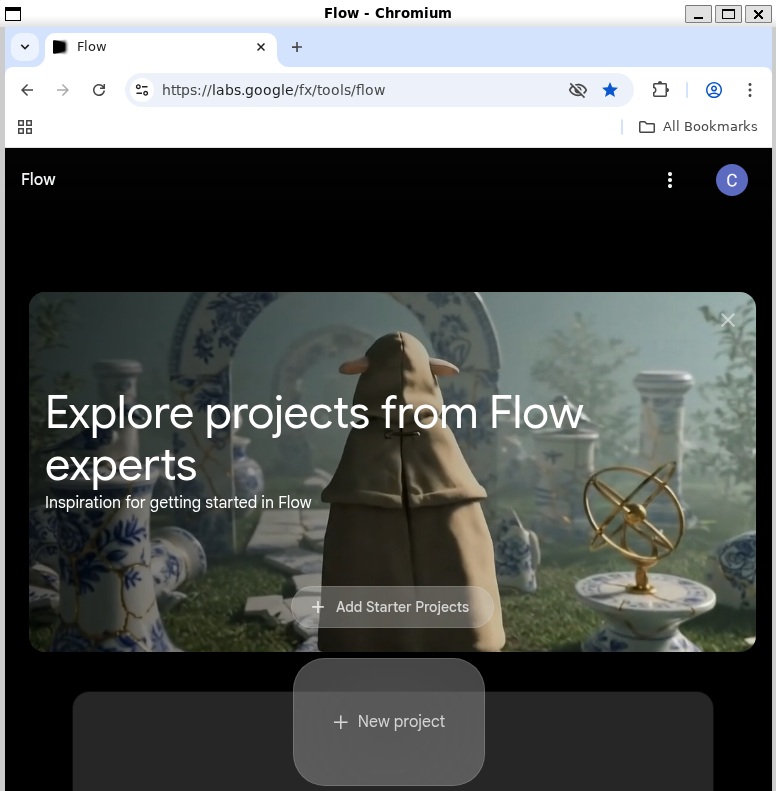The width and height of the screenshot is (776, 791).
Task: Click the URL address field
Action: tap(350, 90)
